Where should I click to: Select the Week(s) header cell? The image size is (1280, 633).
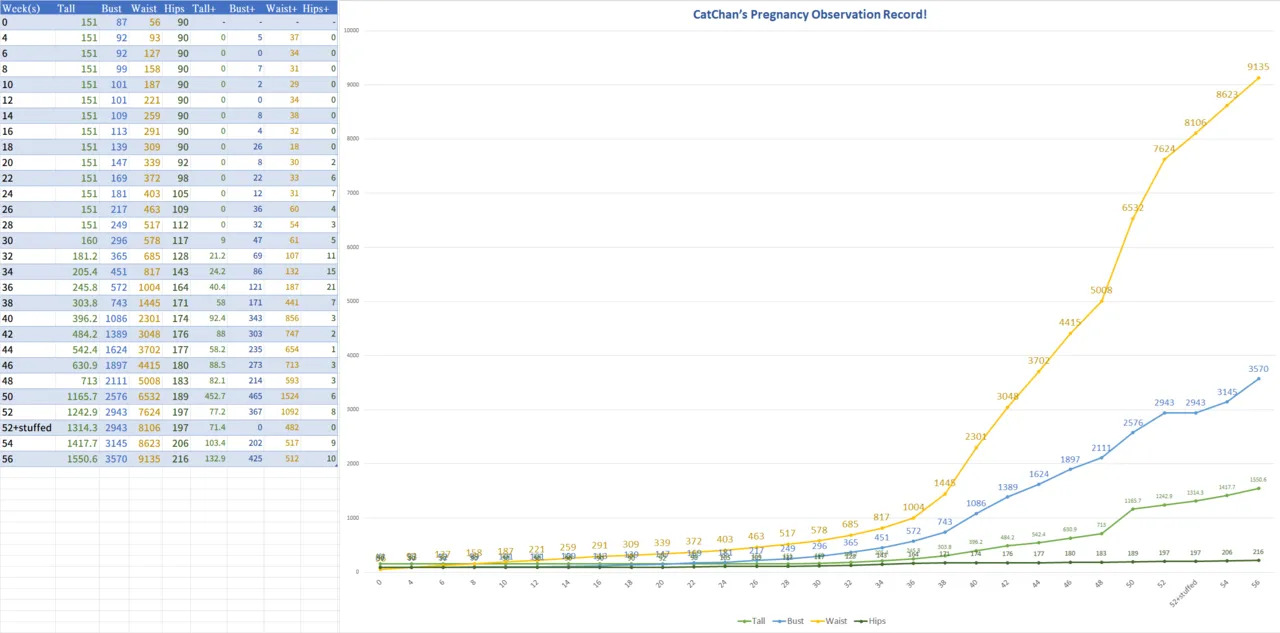20,7
